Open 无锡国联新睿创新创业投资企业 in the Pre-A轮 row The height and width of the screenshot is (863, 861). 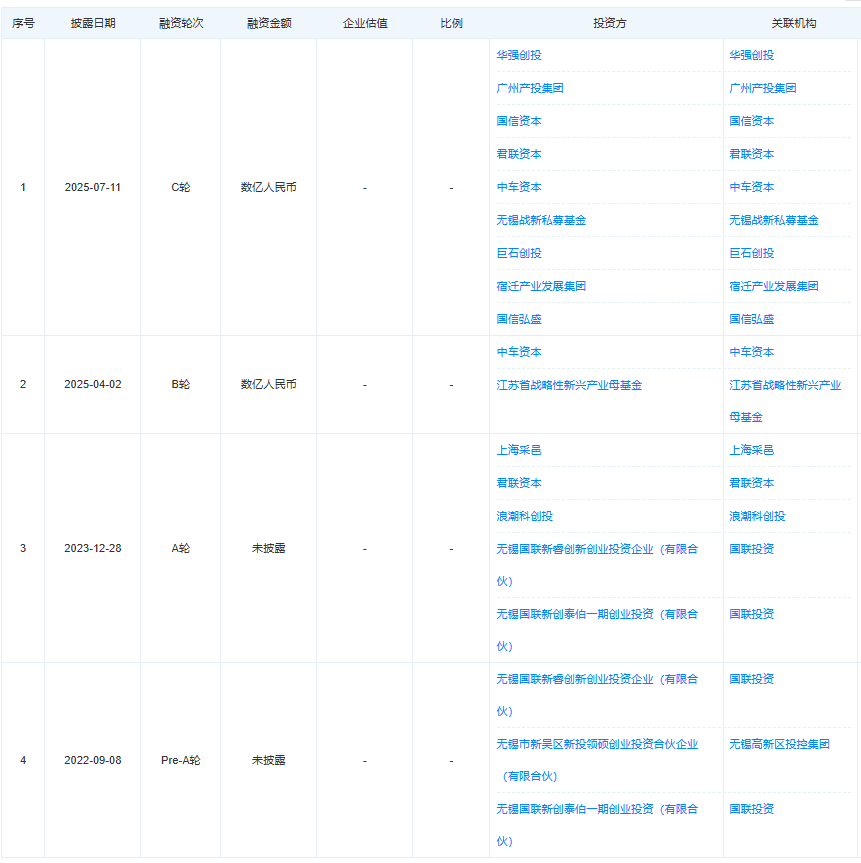click(597, 695)
